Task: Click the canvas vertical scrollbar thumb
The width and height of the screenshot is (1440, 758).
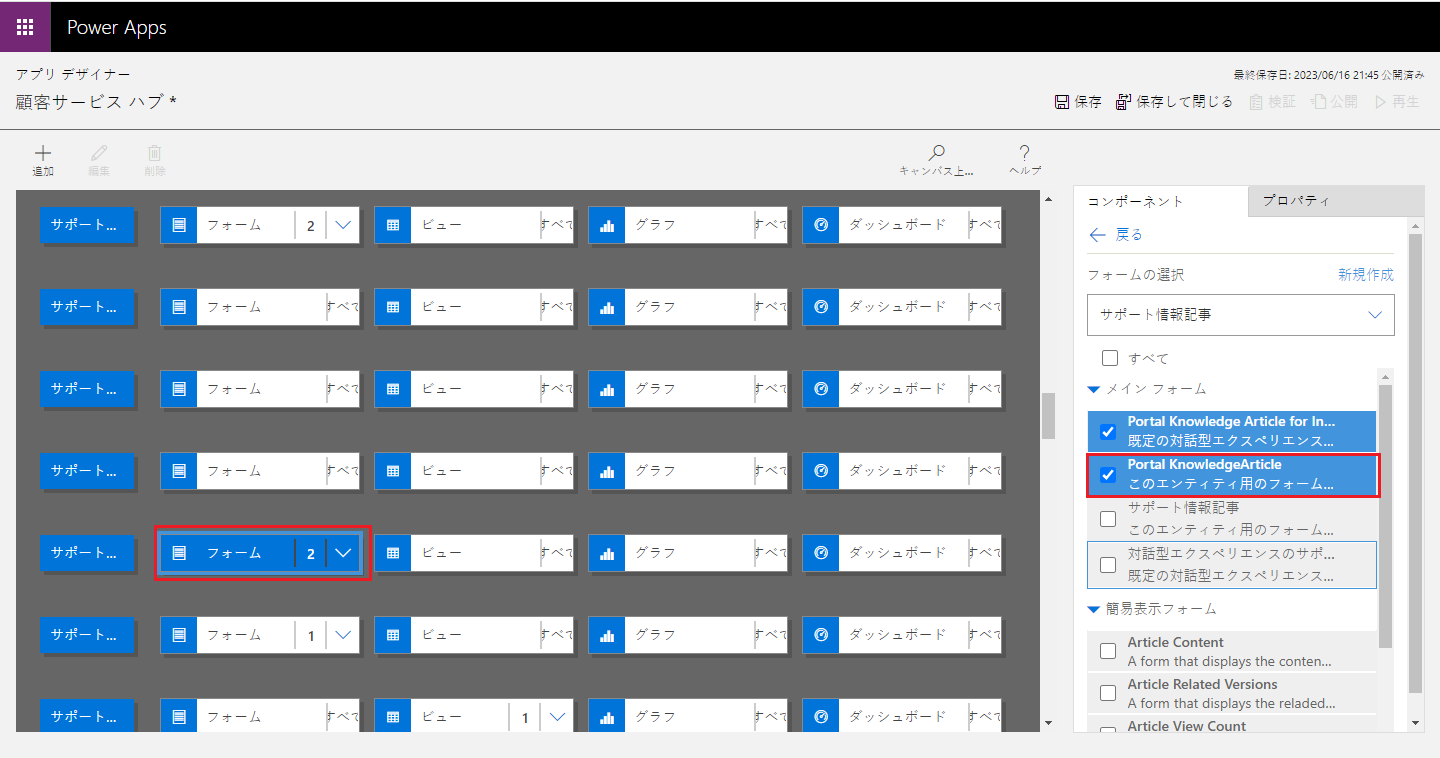Action: 1048,416
